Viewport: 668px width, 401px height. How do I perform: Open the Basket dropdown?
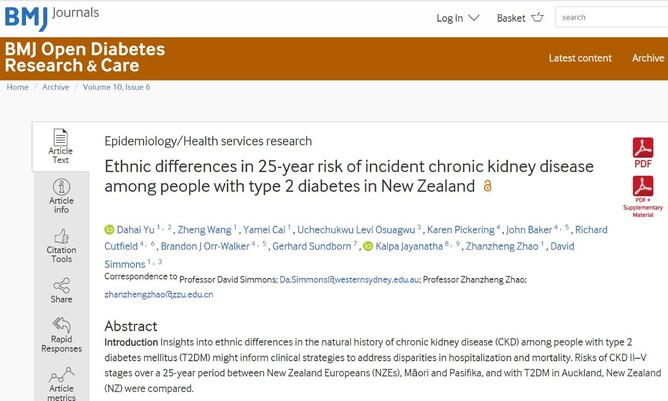pyautogui.click(x=520, y=17)
